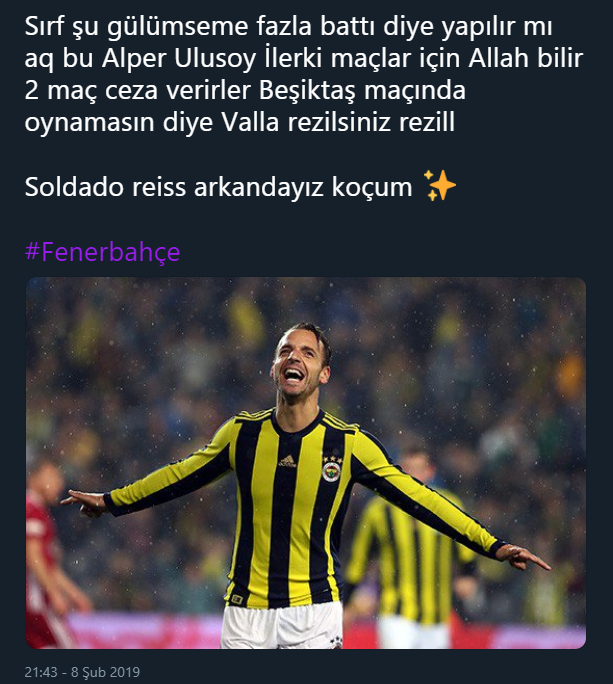Screen dimensions: 613x684
Task: Click the Adidas logo on the striped jersey
Action: (288, 461)
